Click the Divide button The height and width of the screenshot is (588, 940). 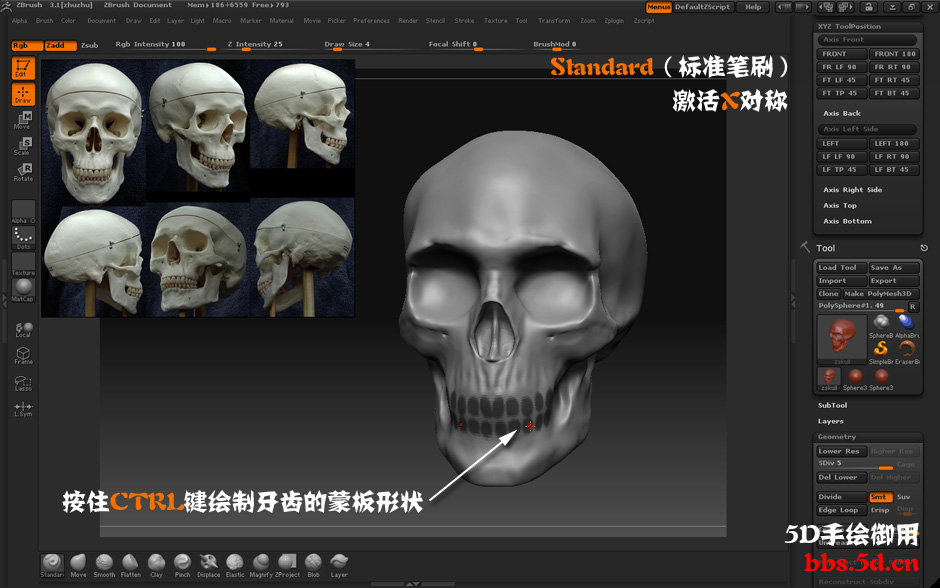tap(841, 497)
